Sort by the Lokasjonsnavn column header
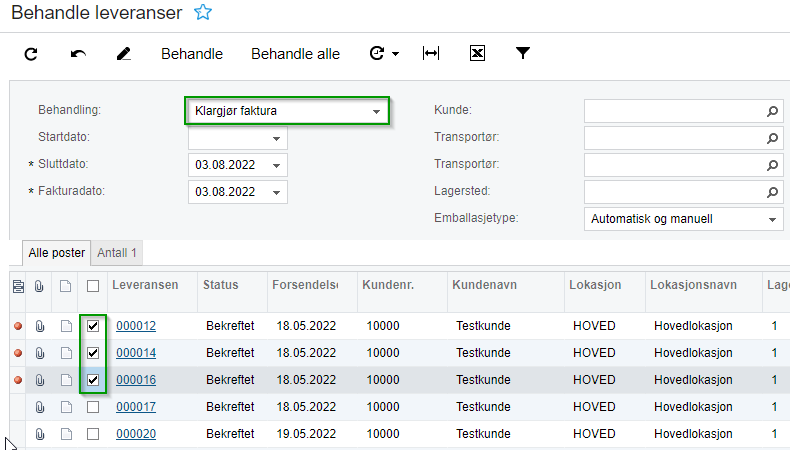Image resolution: width=790 pixels, height=450 pixels. click(x=693, y=285)
